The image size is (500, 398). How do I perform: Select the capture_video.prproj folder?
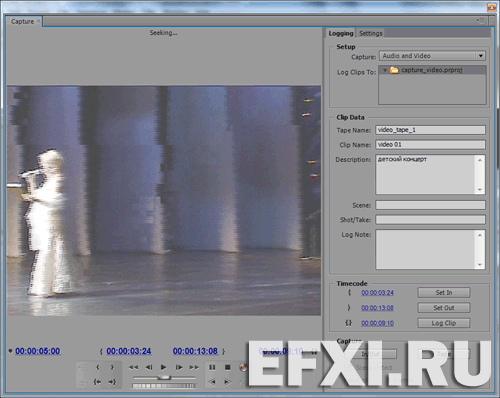(x=432, y=70)
